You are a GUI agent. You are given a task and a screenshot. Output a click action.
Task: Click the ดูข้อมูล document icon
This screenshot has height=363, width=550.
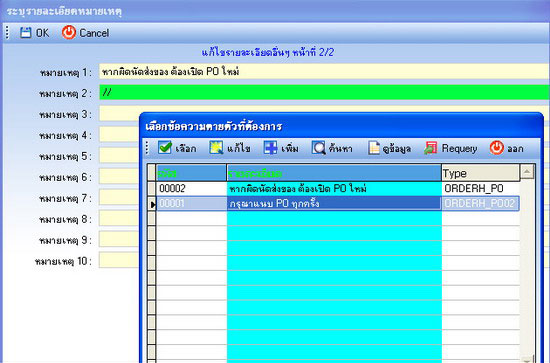click(x=374, y=148)
